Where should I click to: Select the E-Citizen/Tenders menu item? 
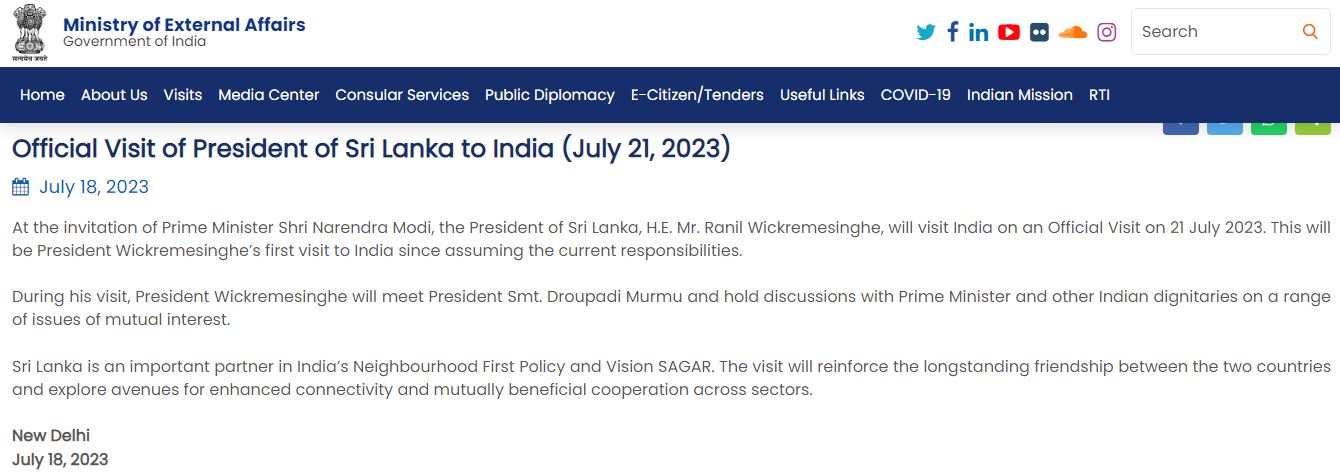click(697, 95)
